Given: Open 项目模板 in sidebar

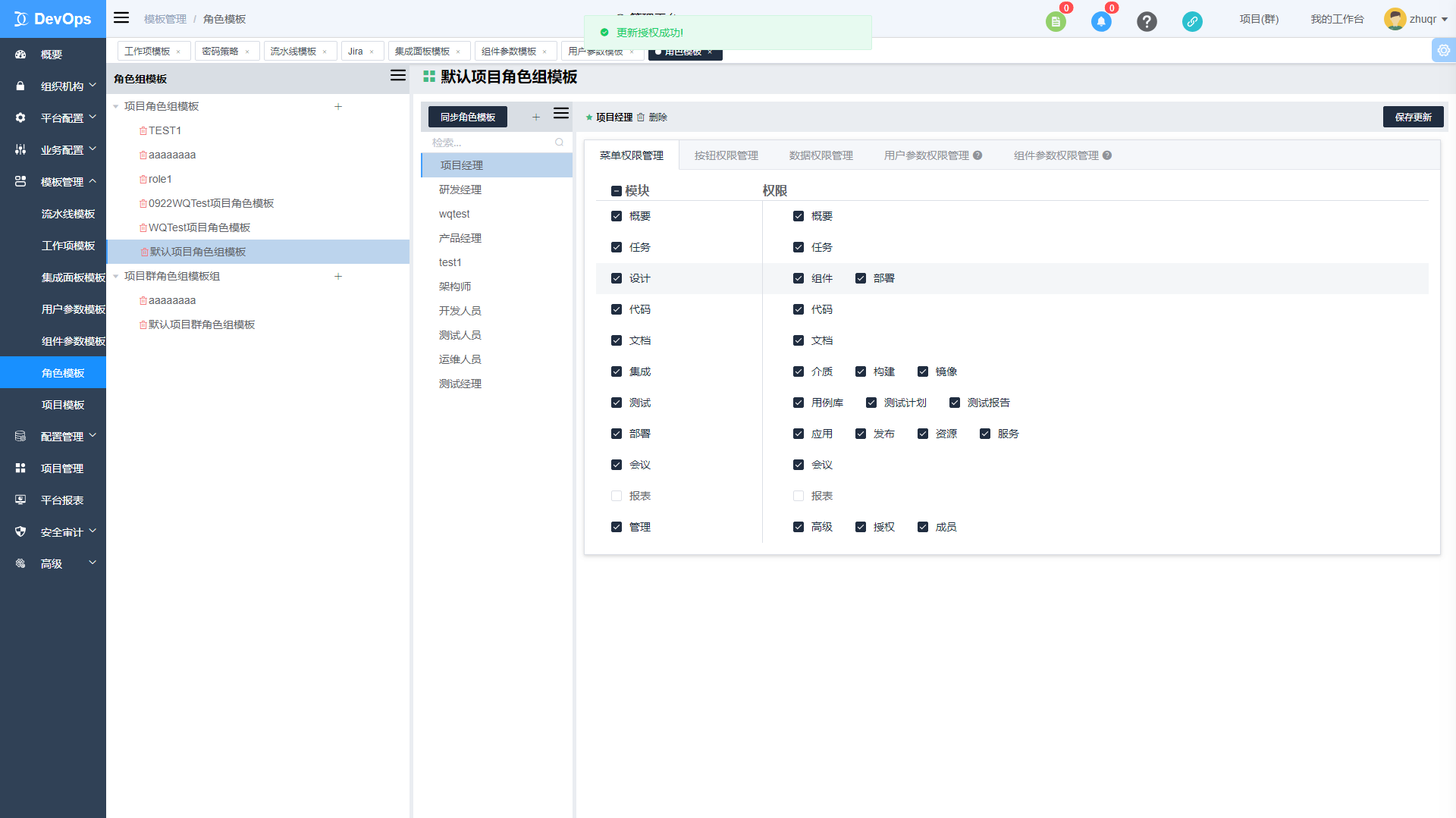Looking at the screenshot, I should coord(63,405).
